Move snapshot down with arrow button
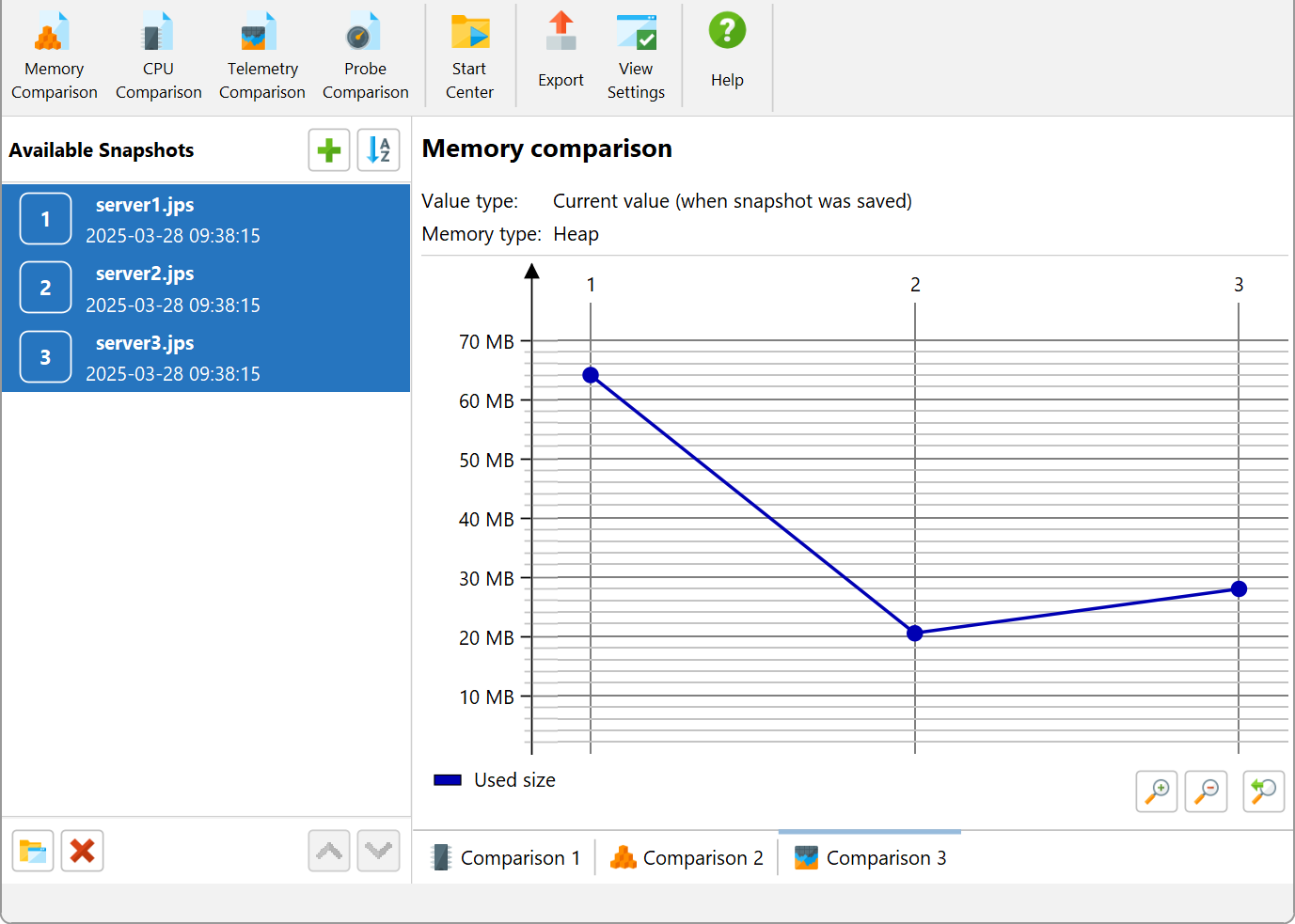This screenshot has height=924, width=1295. coord(379,851)
